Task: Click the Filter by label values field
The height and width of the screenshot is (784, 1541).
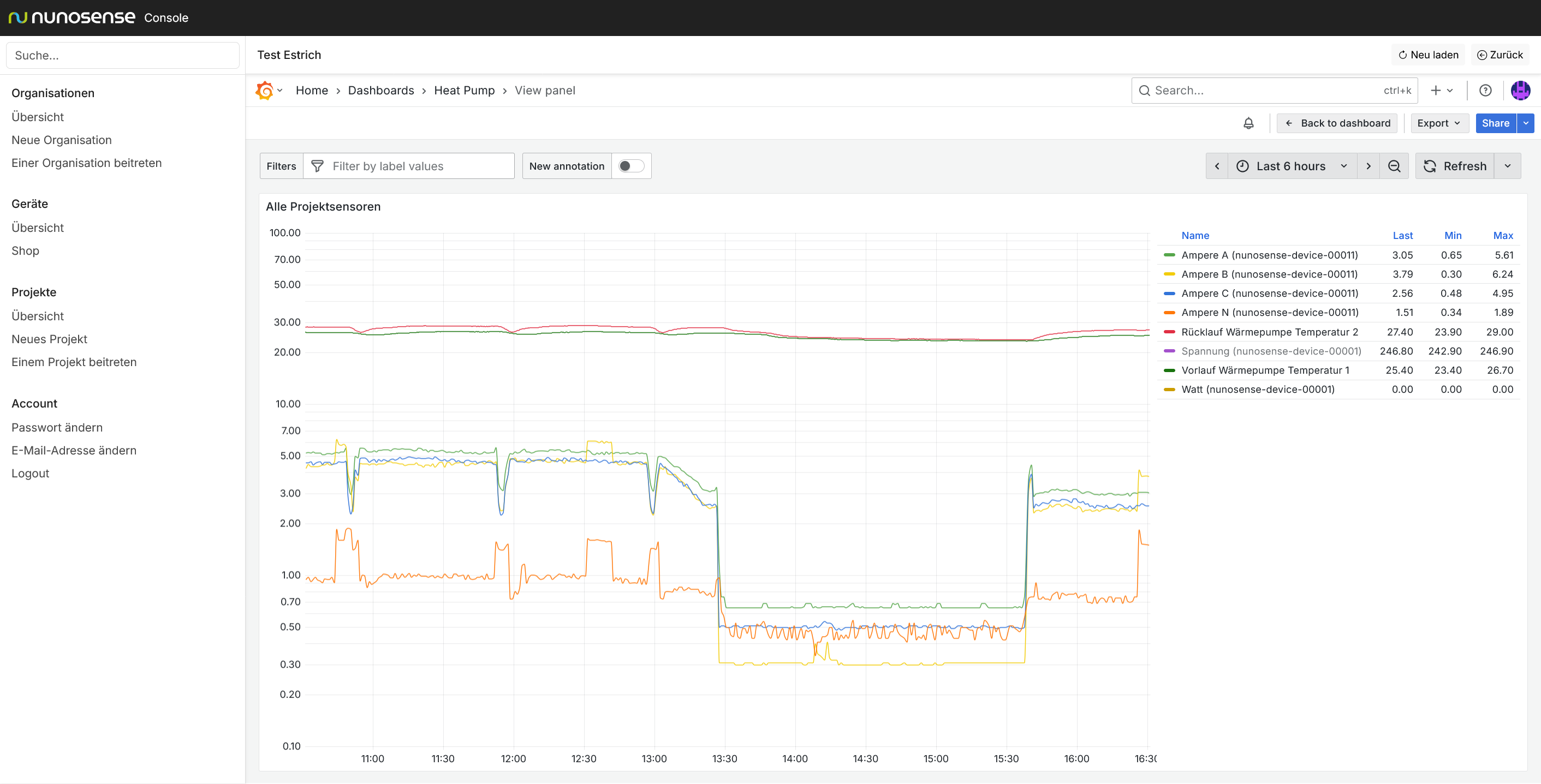Action: [x=419, y=166]
